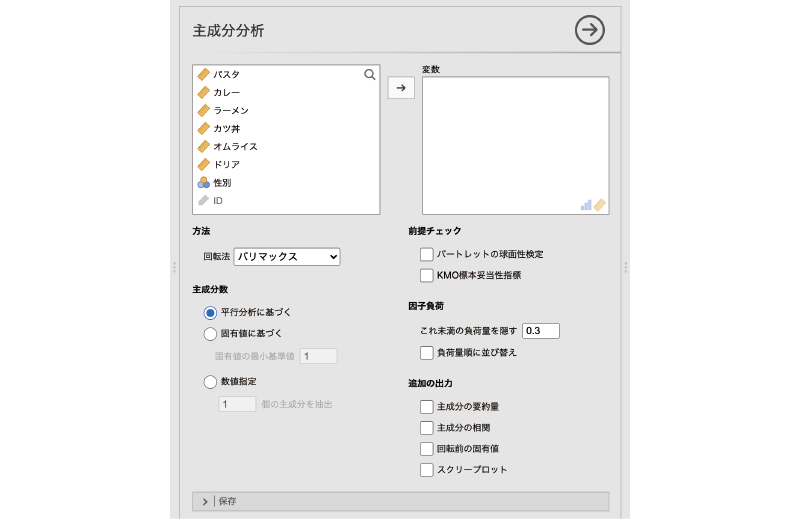
Task: Click the circled arrow to collapse options
Action: pos(589,30)
